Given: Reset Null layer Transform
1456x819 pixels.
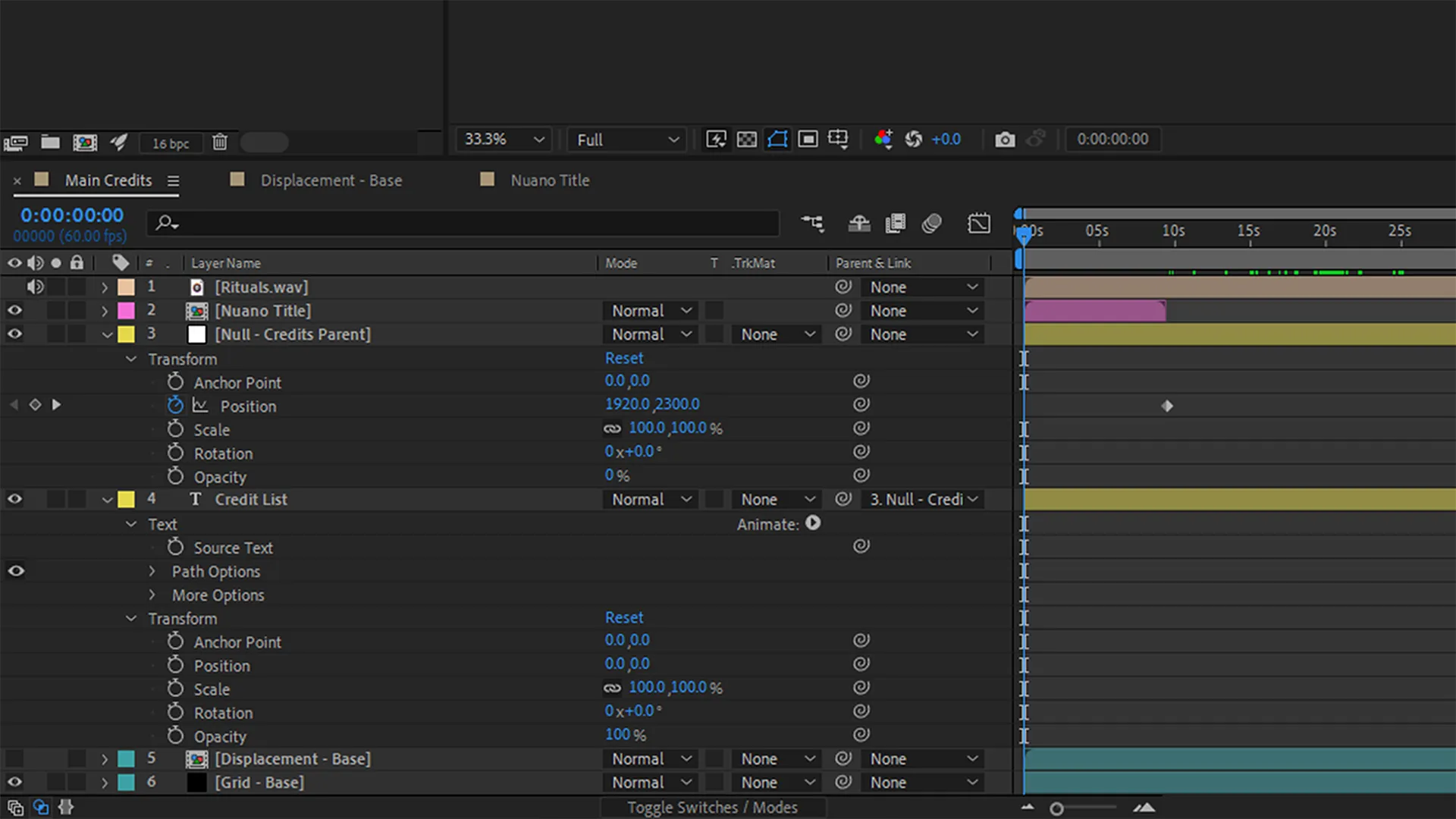Looking at the screenshot, I should tap(623, 358).
